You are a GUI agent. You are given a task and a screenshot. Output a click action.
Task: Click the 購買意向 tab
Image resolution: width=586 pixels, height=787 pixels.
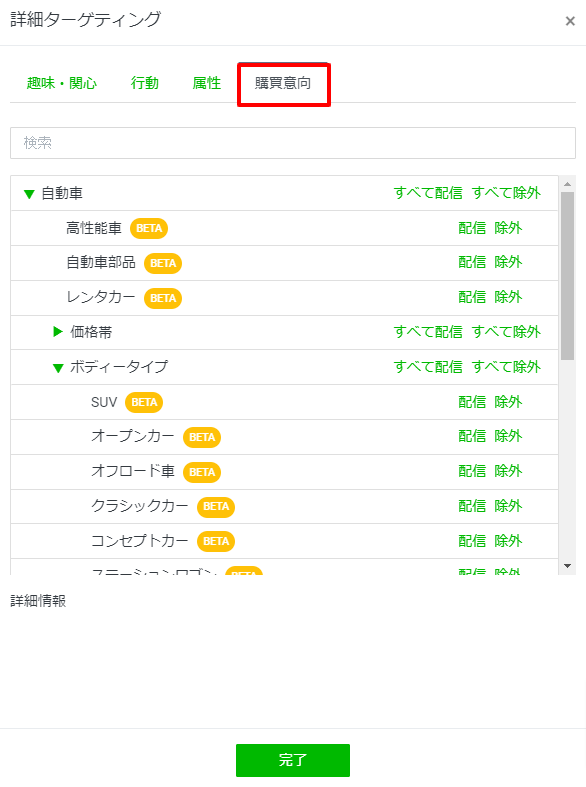pos(283,83)
